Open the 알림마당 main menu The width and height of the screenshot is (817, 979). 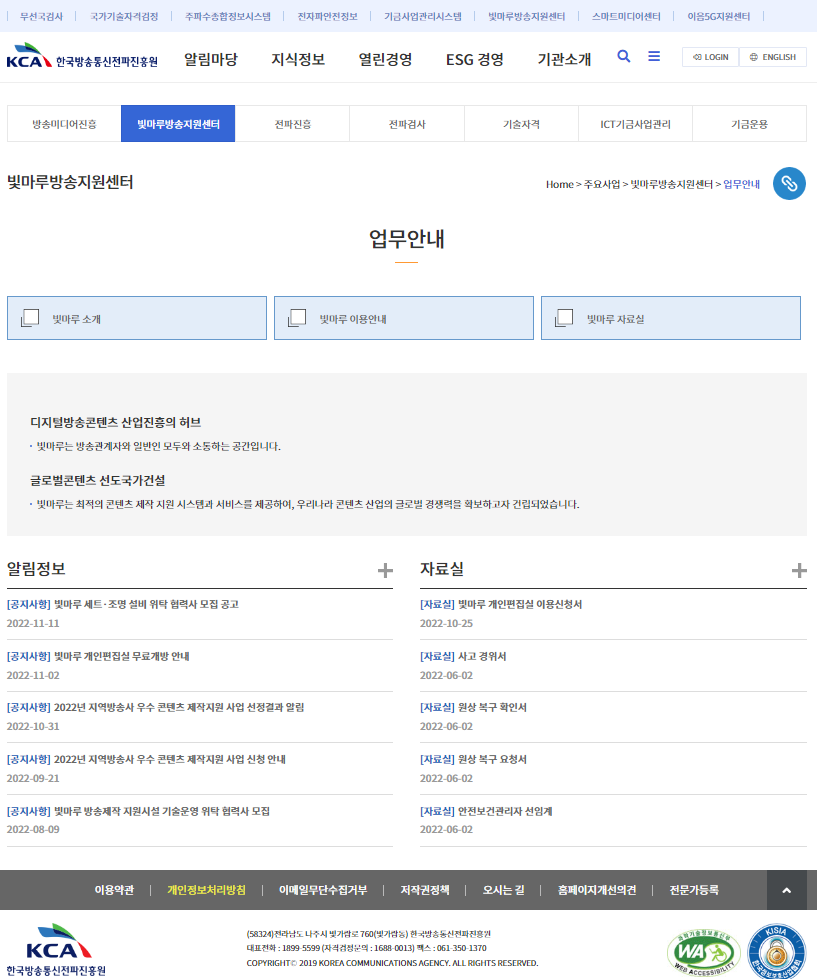(211, 59)
